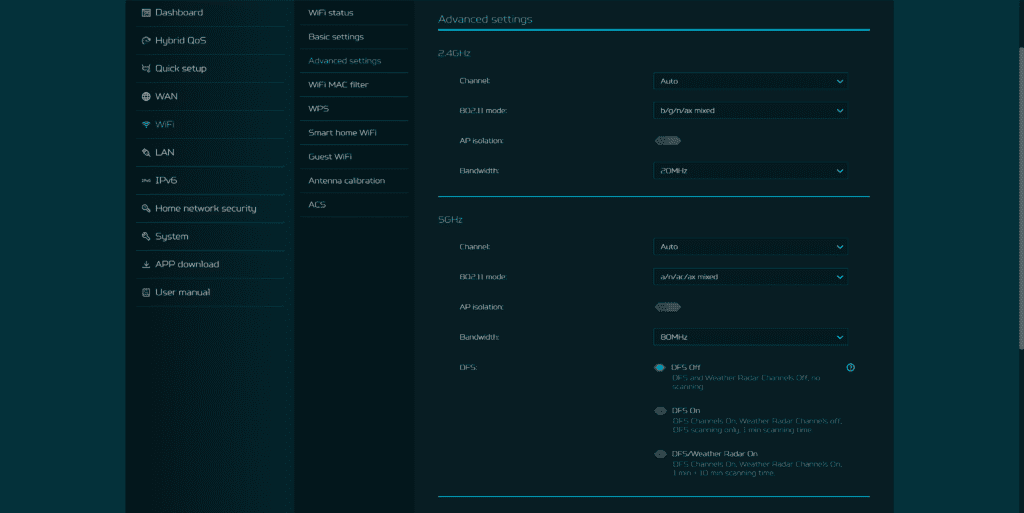
Task: Select DFS/Weather Radar On option
Action: pos(660,453)
